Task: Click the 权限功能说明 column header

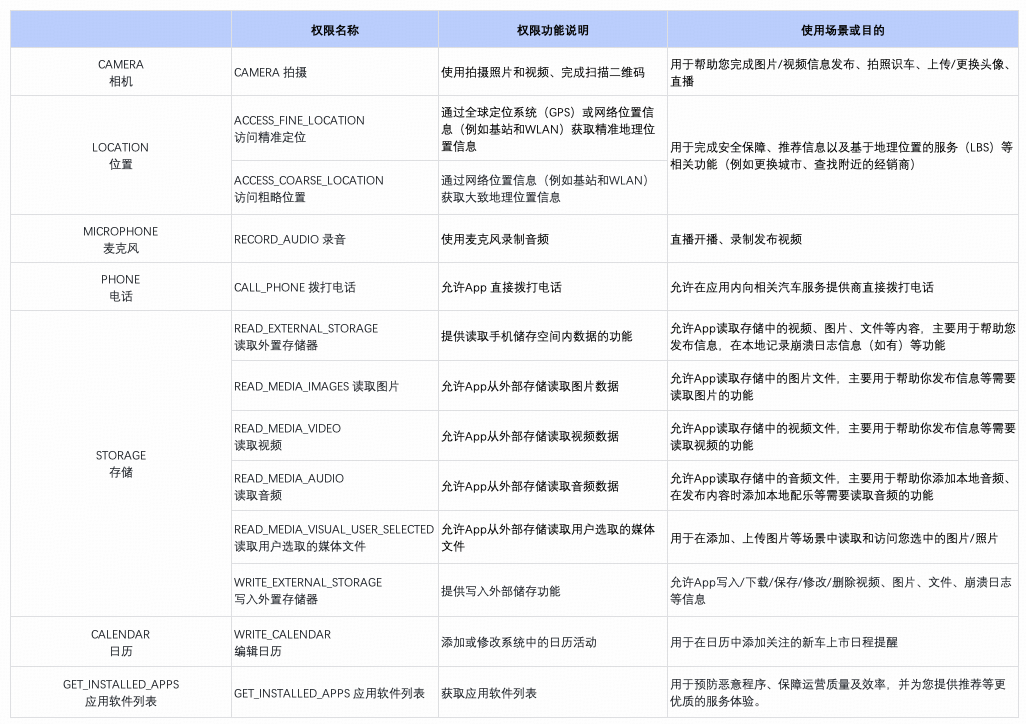Action: [x=552, y=30]
